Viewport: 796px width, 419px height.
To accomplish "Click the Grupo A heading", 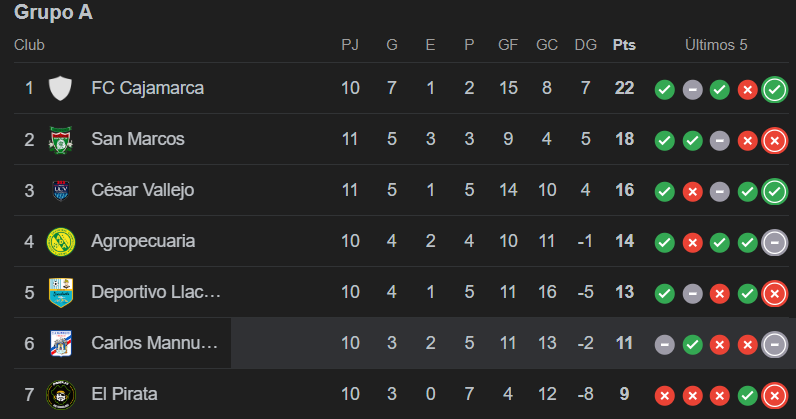I will tap(54, 13).
